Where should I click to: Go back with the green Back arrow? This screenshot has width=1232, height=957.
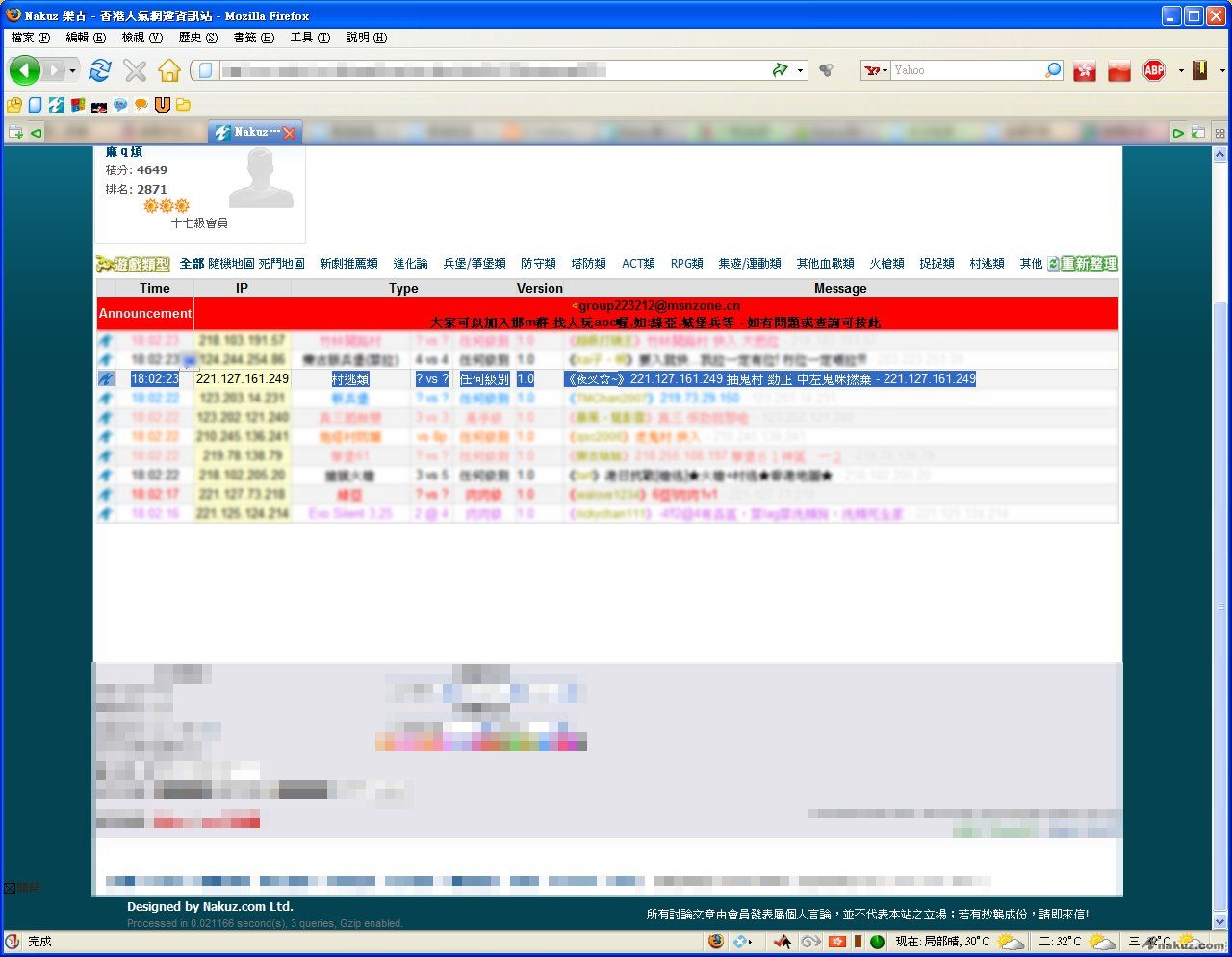point(24,70)
